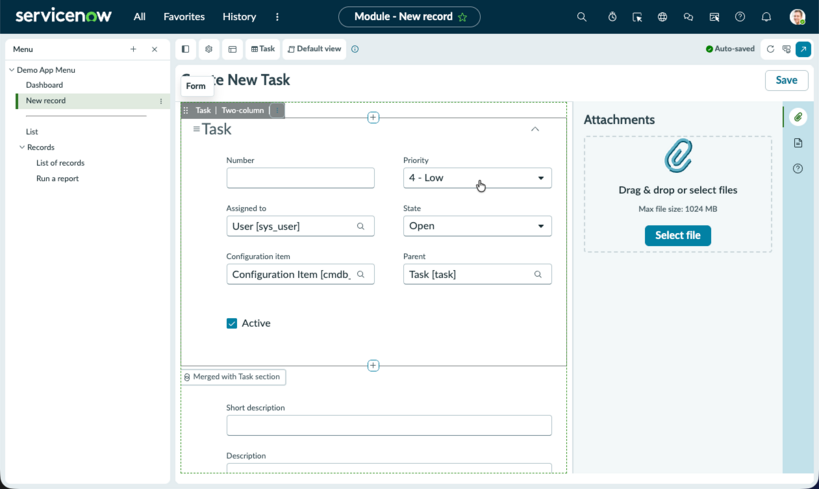The height and width of the screenshot is (489, 819).
Task: Select New record in the menu tree
Action: [45, 101]
